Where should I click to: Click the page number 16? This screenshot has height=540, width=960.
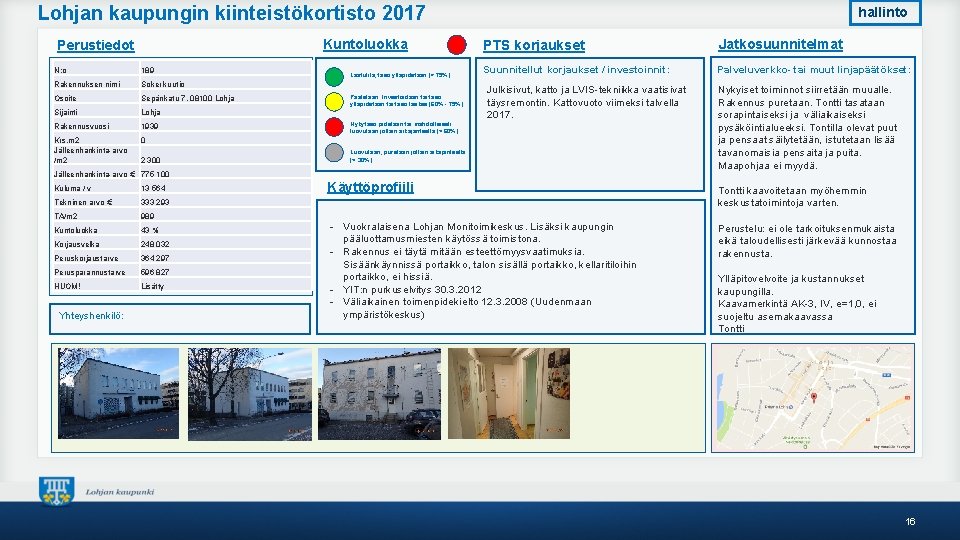pyautogui.click(x=910, y=522)
